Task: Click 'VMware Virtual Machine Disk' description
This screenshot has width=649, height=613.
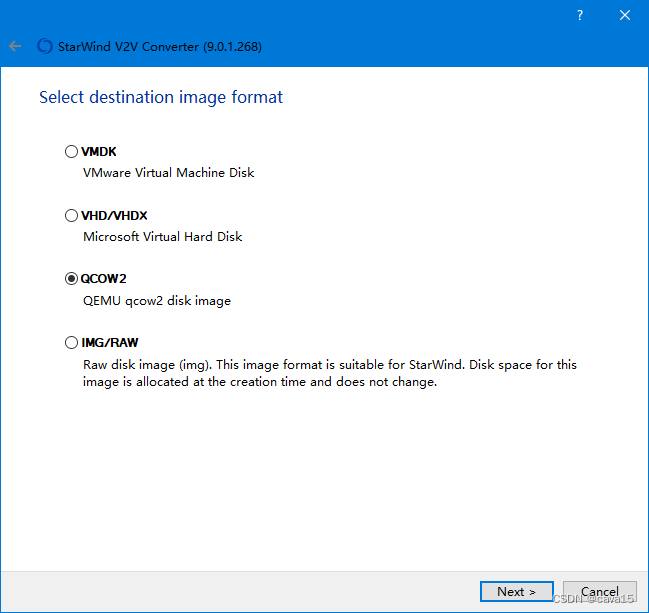Action: click(168, 173)
